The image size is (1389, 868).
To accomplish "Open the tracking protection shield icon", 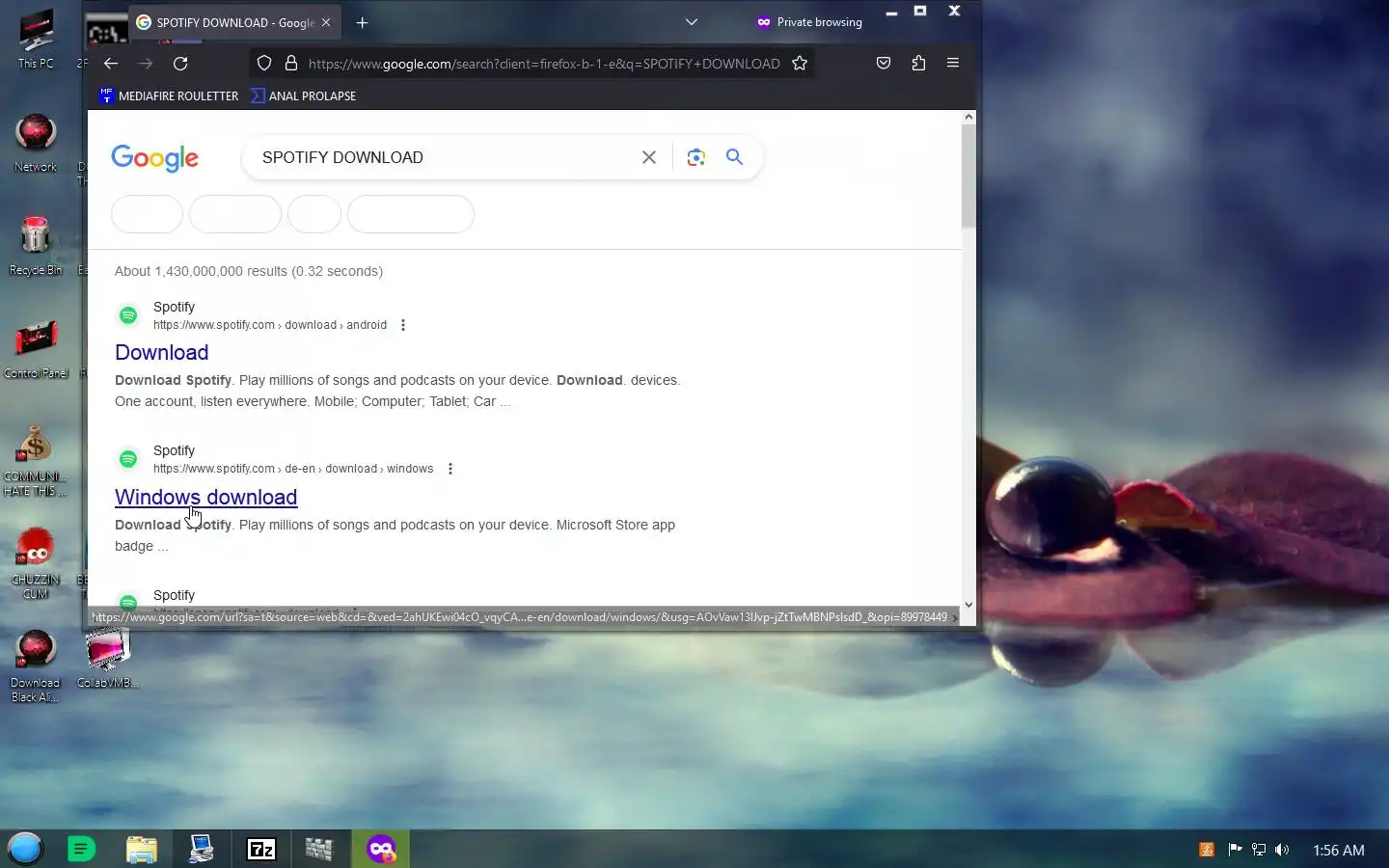I will click(264, 64).
